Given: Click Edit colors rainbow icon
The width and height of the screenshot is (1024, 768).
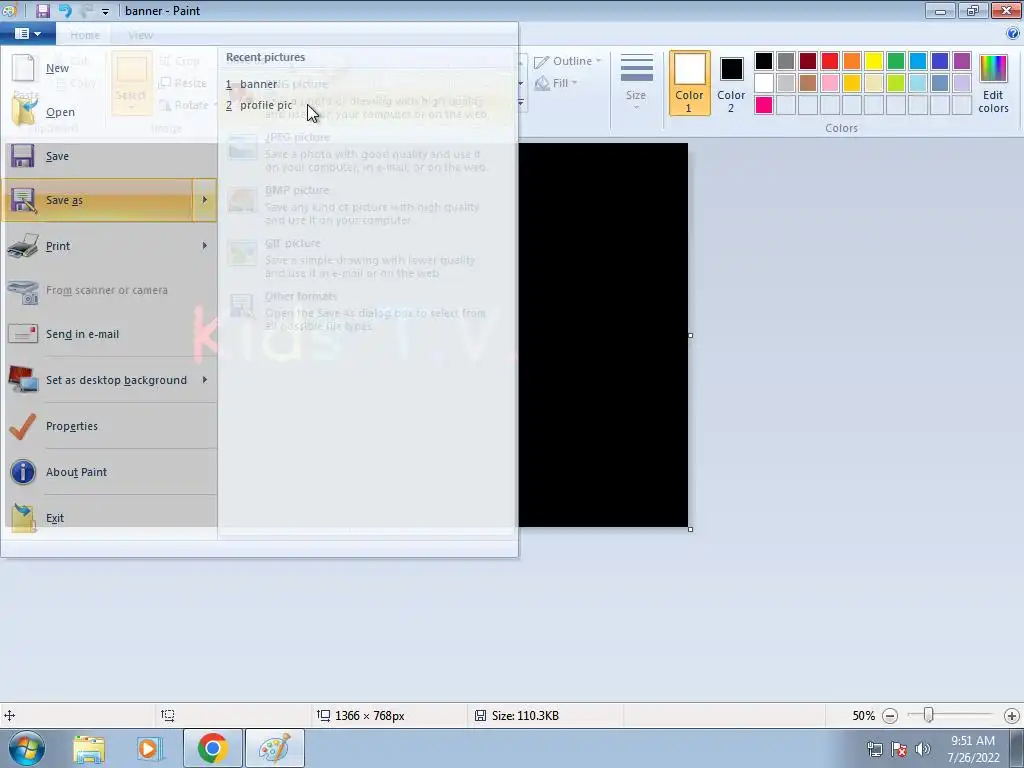Looking at the screenshot, I should (993, 69).
